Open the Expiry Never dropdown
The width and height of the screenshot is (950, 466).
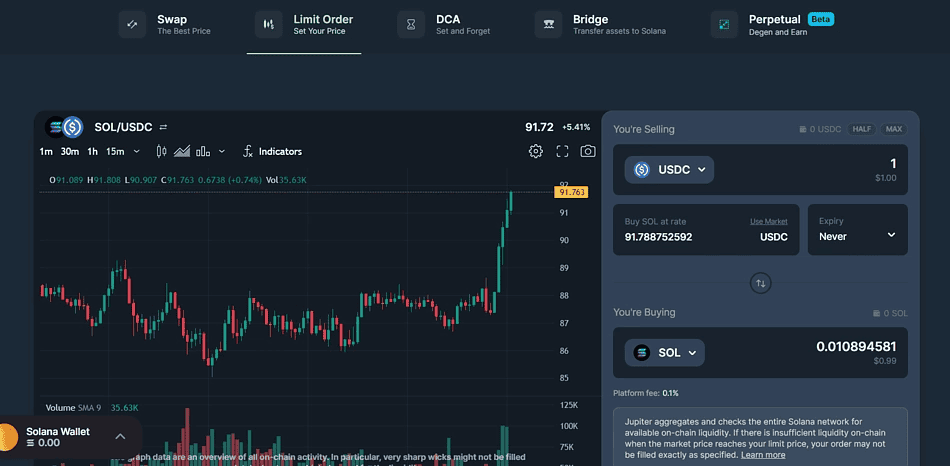857,230
